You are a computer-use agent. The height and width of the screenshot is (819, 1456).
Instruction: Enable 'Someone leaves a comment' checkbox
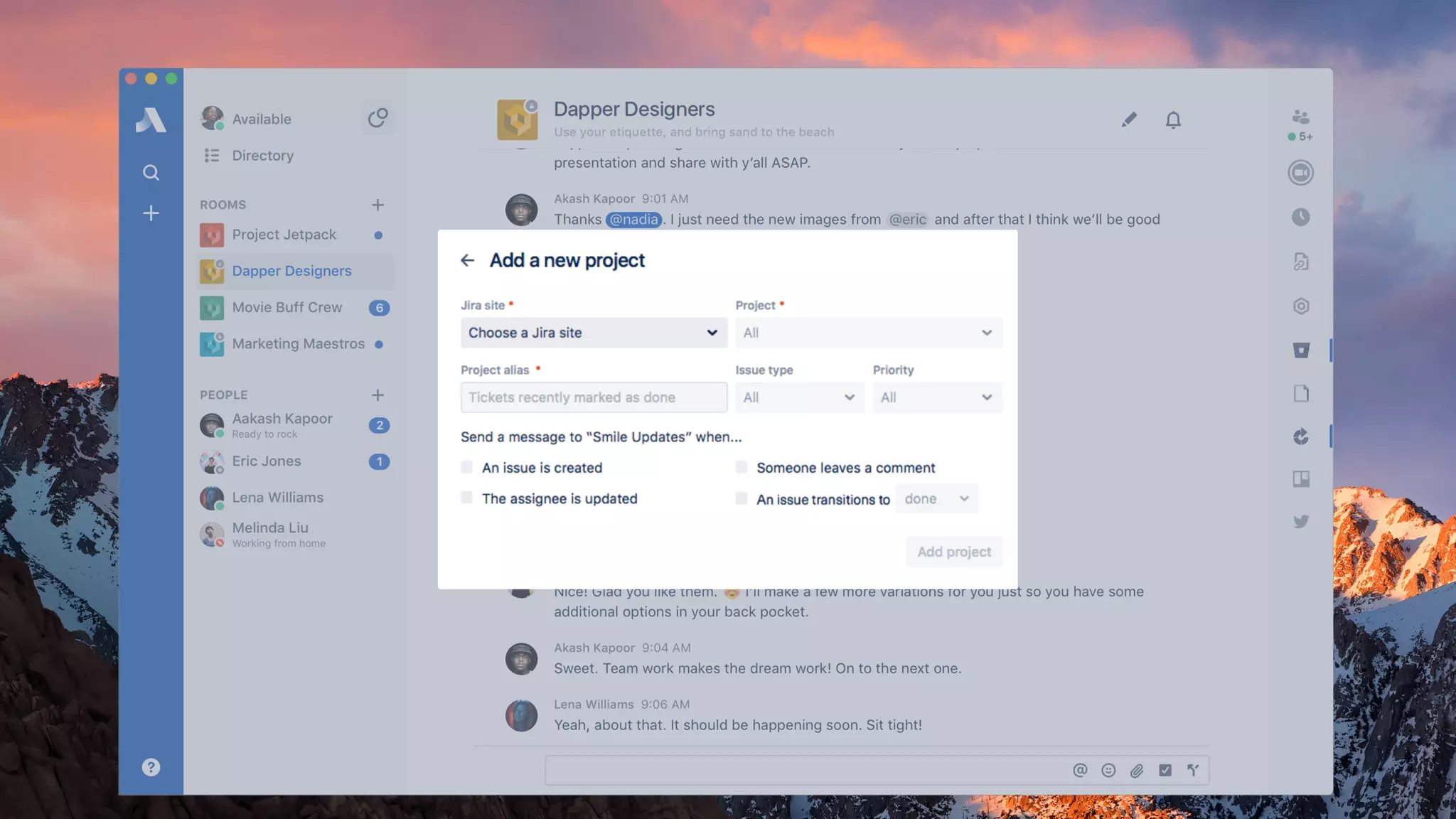[742, 467]
